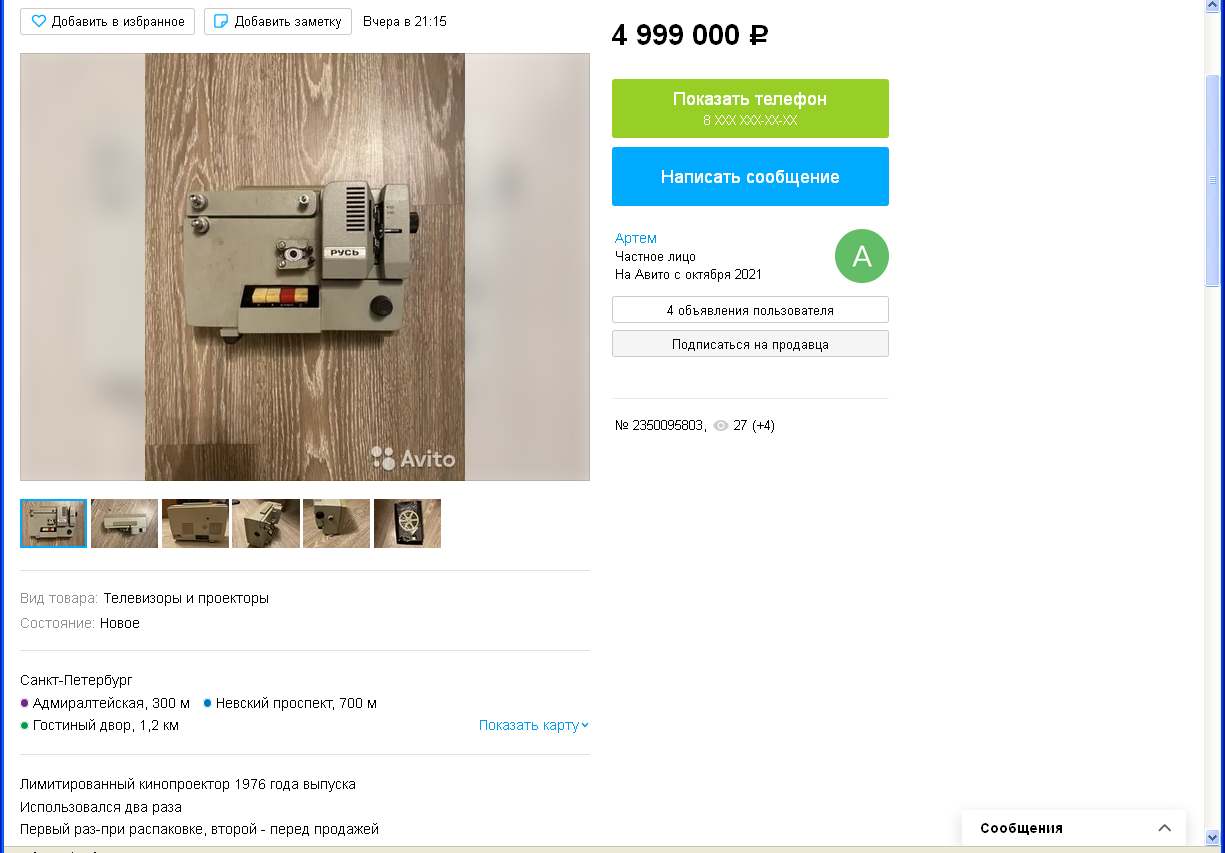The width and height of the screenshot is (1225, 853).
Task: Click the note icon beside Добавить заметку
Action: coord(221,21)
